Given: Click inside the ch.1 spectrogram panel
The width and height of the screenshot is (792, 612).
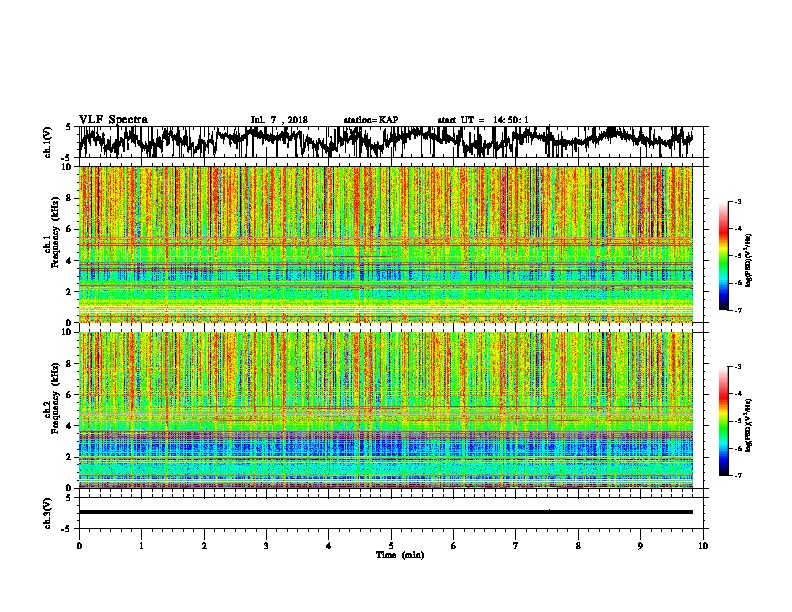Looking at the screenshot, I should 386,244.
